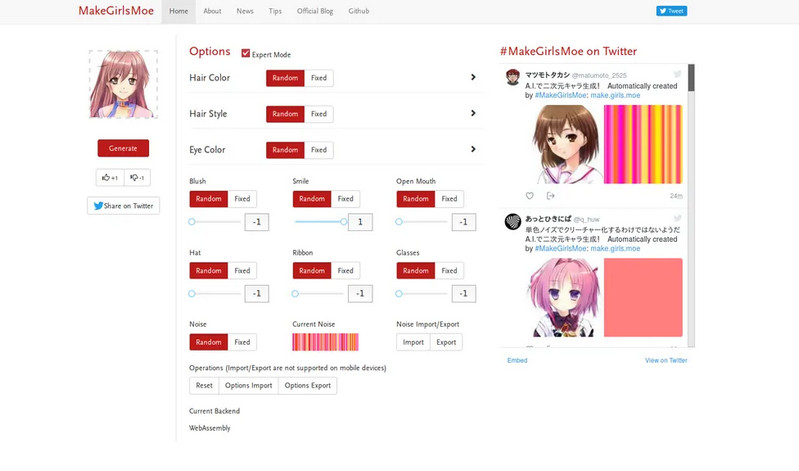The width and height of the screenshot is (799, 471).
Task: Set Eye Color to Random
Action: point(285,150)
